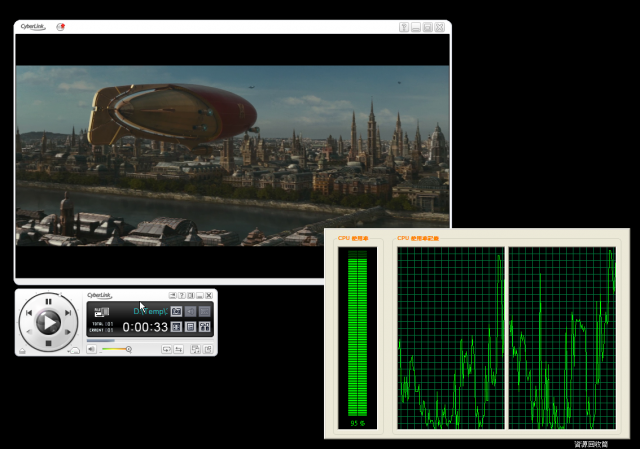Viewport: 640px width, 449px height.
Task: Open the Recycle Bin desktop label
Action: coord(591,444)
